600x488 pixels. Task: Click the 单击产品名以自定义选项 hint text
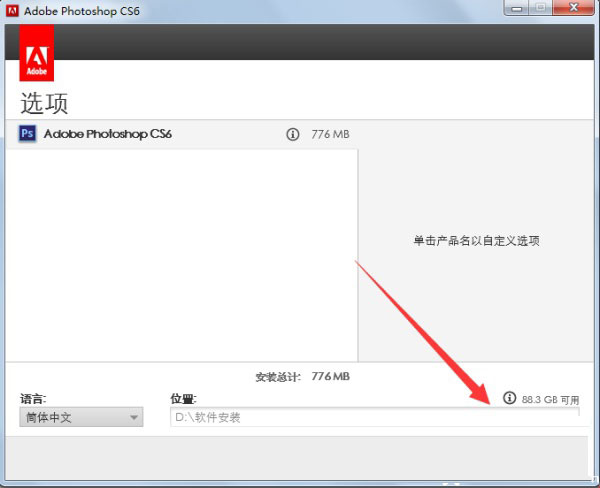pyautogui.click(x=476, y=241)
